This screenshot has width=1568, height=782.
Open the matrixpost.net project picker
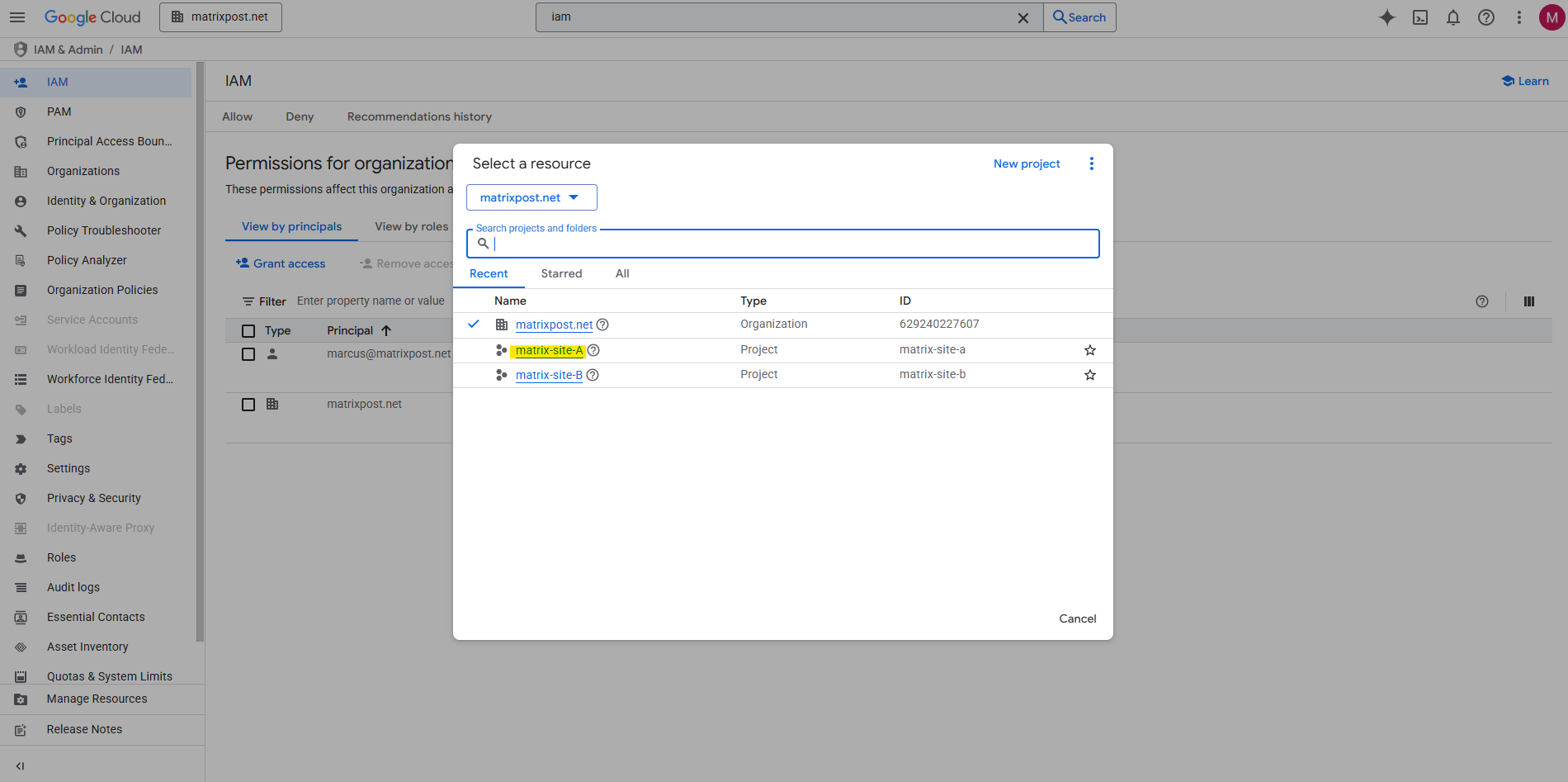point(220,17)
